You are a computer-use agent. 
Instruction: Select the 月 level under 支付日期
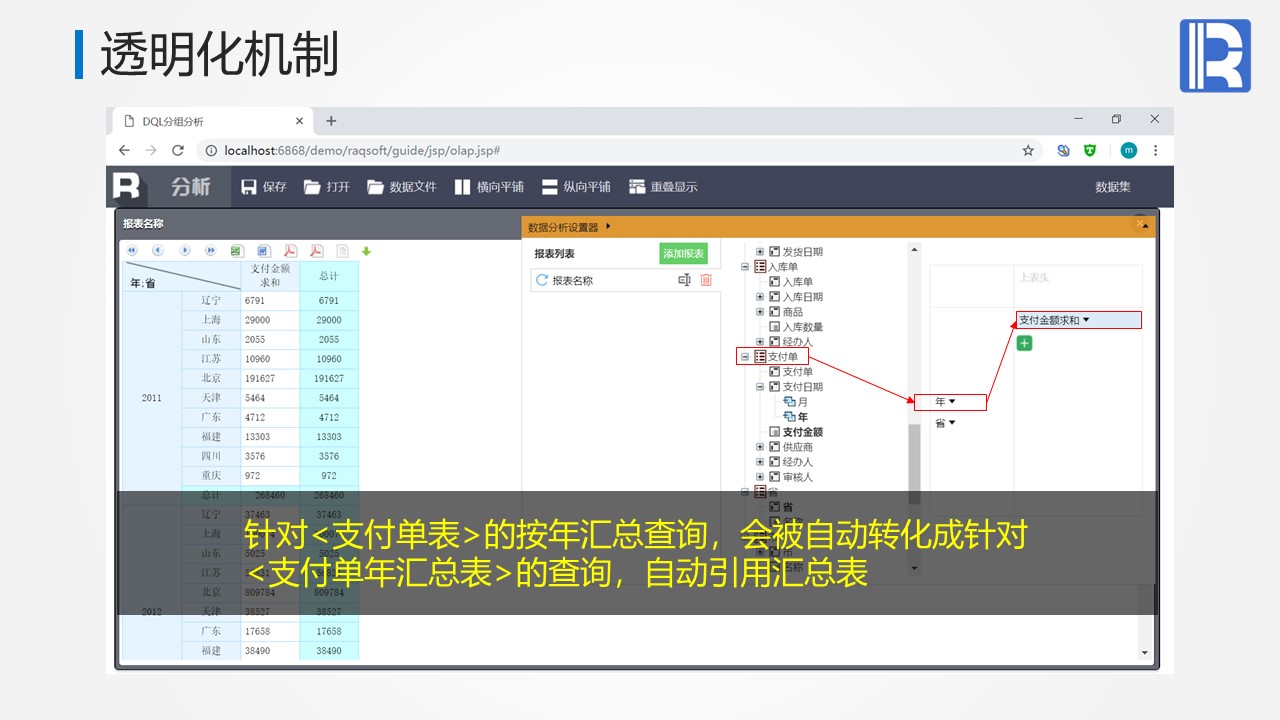click(803, 402)
